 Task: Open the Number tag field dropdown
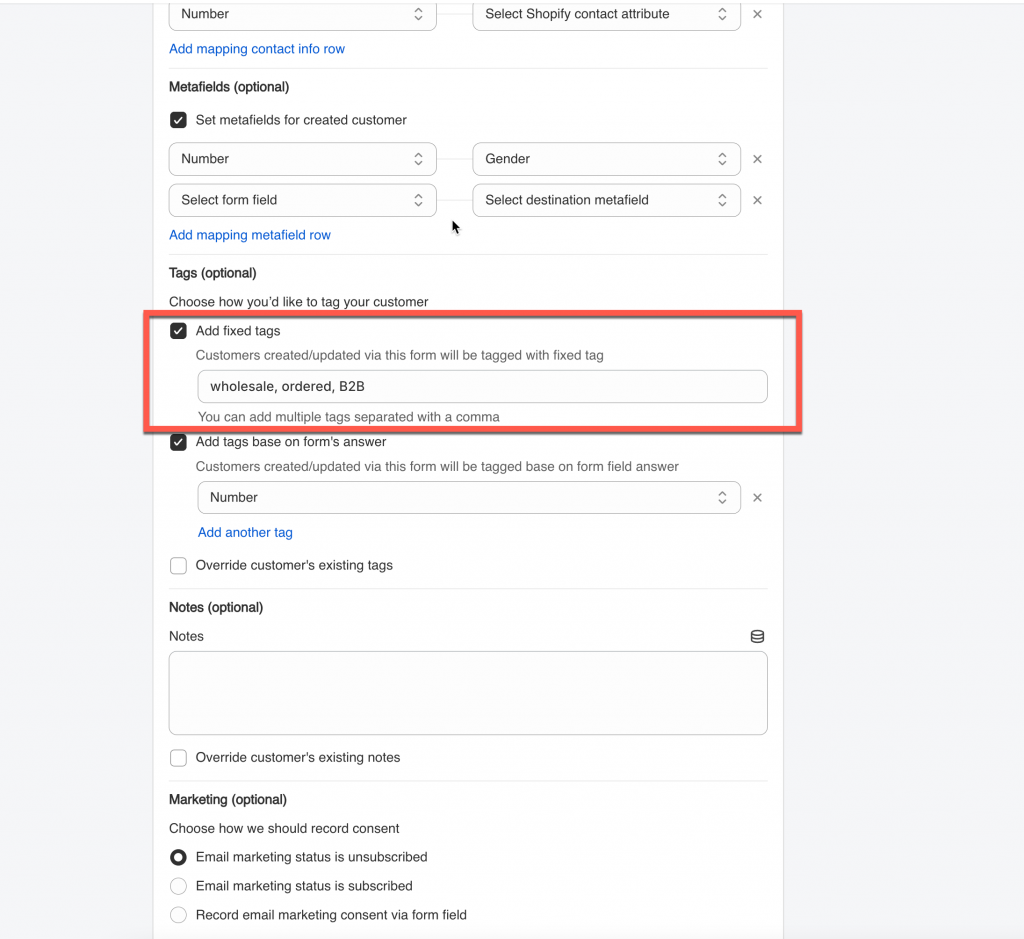468,498
